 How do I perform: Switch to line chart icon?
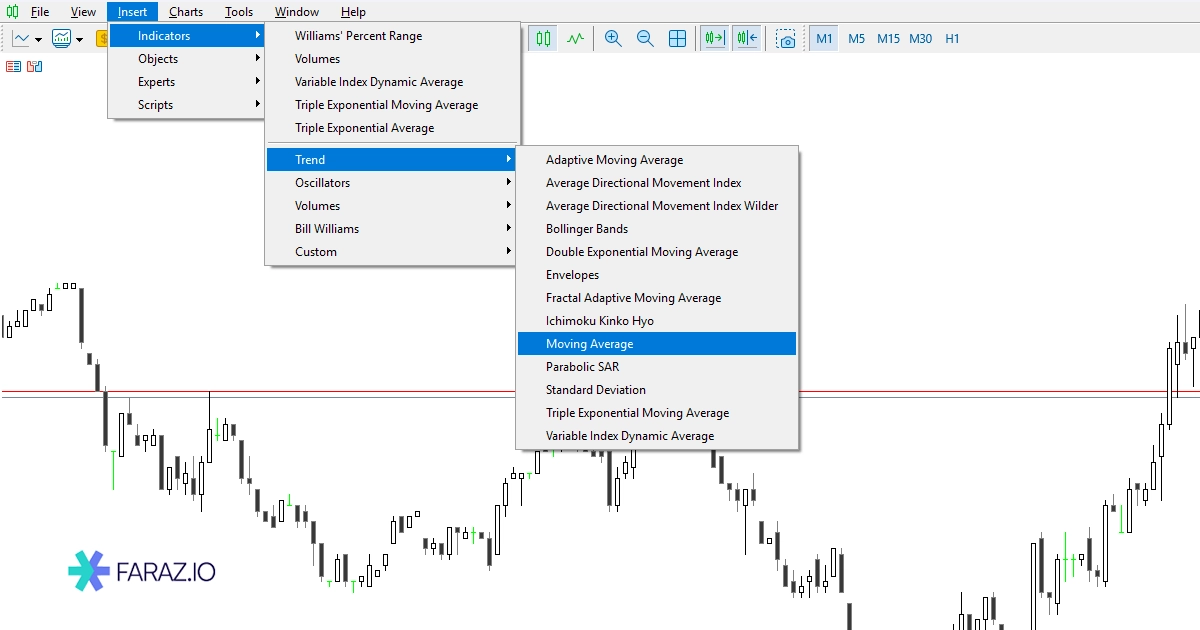click(x=575, y=39)
